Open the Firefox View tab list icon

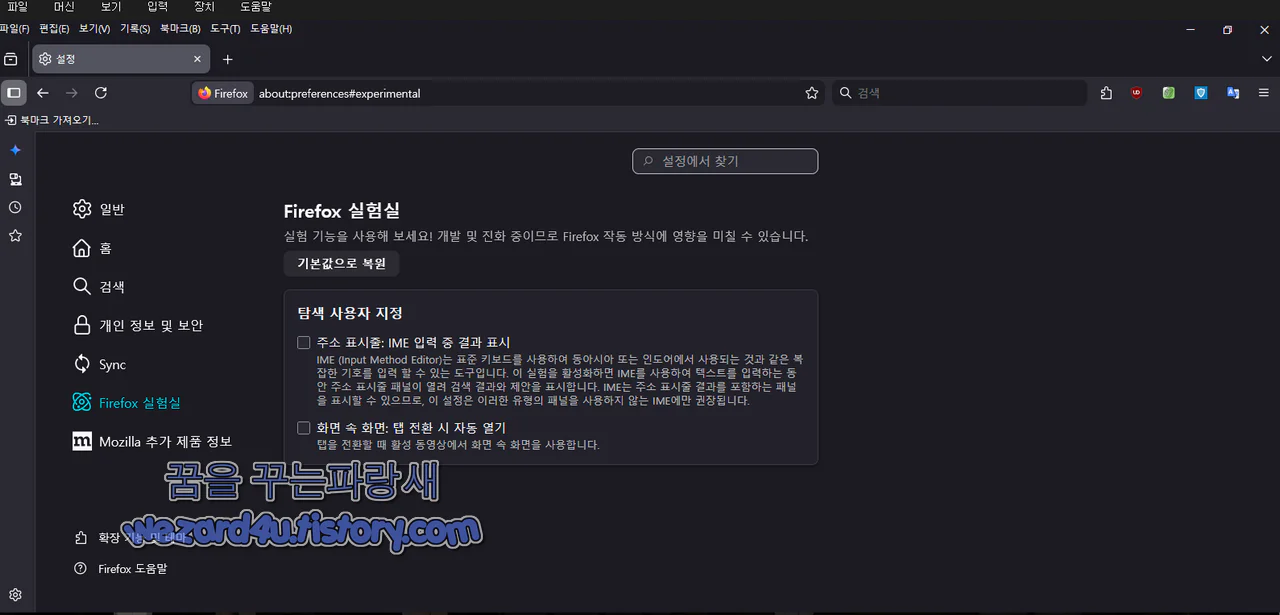[x=11, y=59]
